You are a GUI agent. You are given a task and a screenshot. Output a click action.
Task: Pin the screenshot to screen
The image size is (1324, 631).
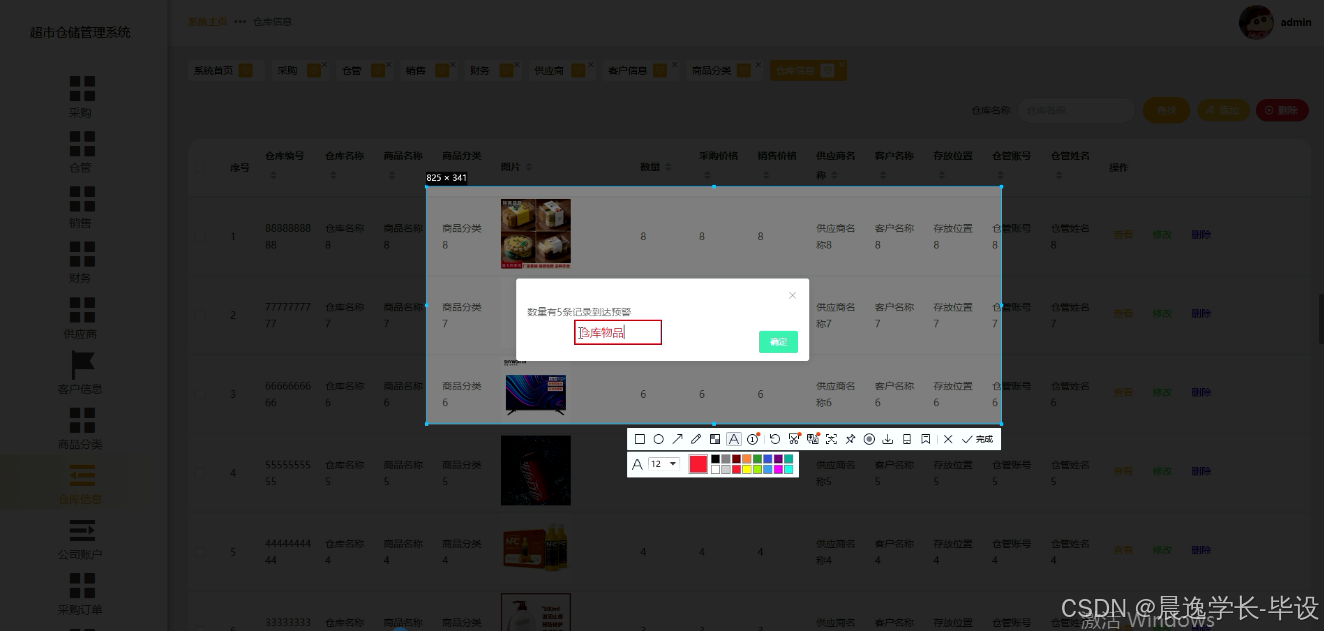(x=850, y=439)
